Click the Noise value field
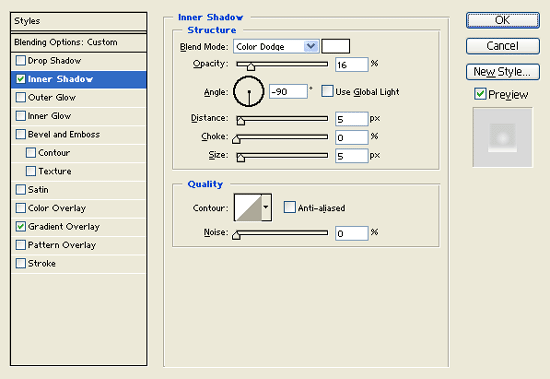This screenshot has width=550, height=379. [x=351, y=233]
